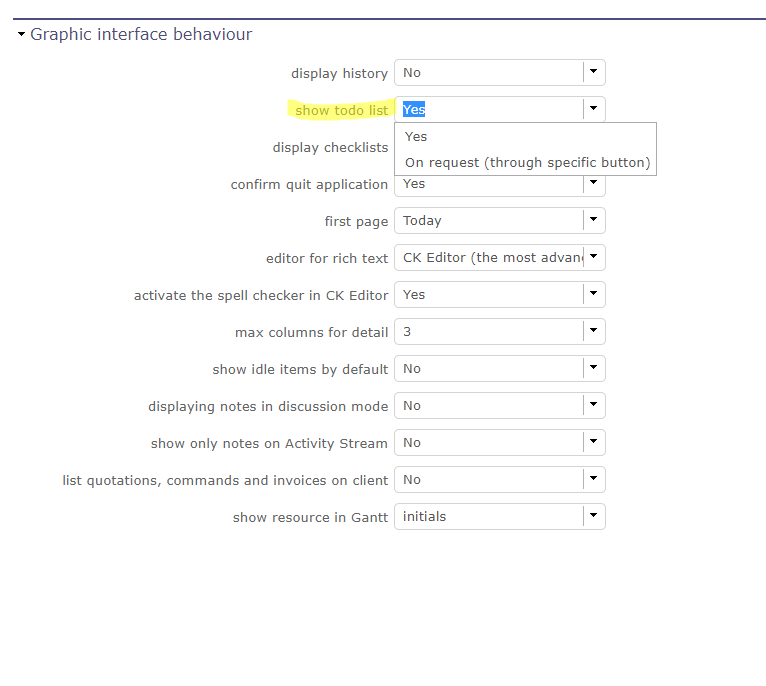Open show idle items by default dropdown
The height and width of the screenshot is (686, 766).
pos(593,368)
